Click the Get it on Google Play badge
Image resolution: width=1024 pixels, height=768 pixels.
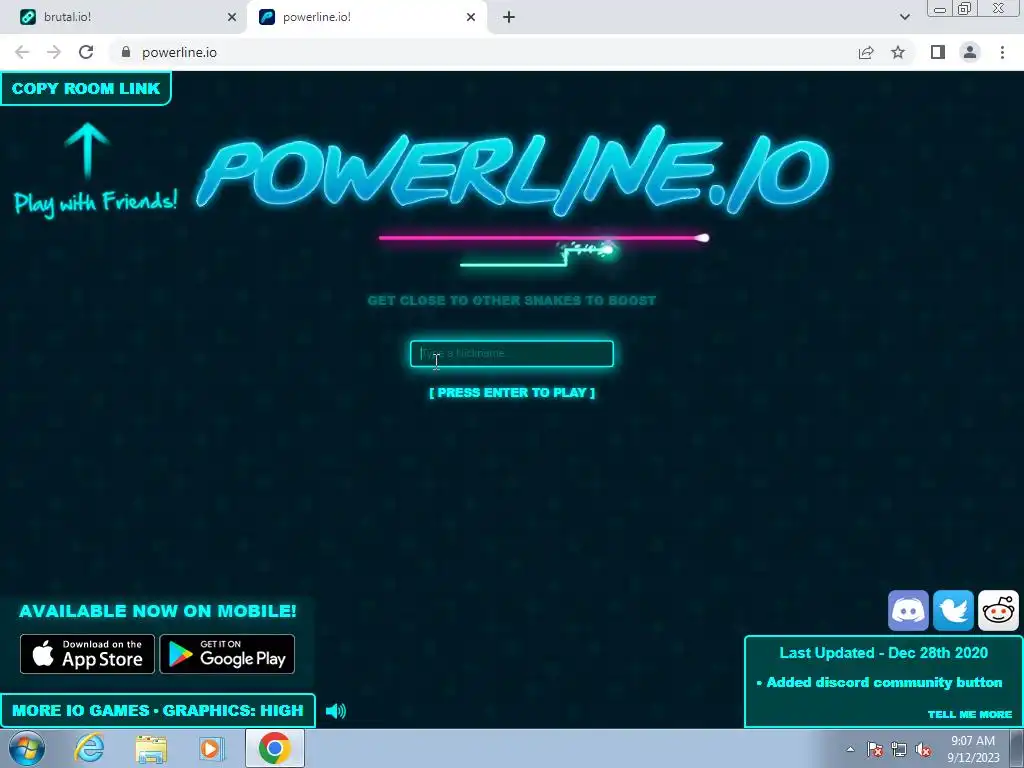tap(227, 654)
